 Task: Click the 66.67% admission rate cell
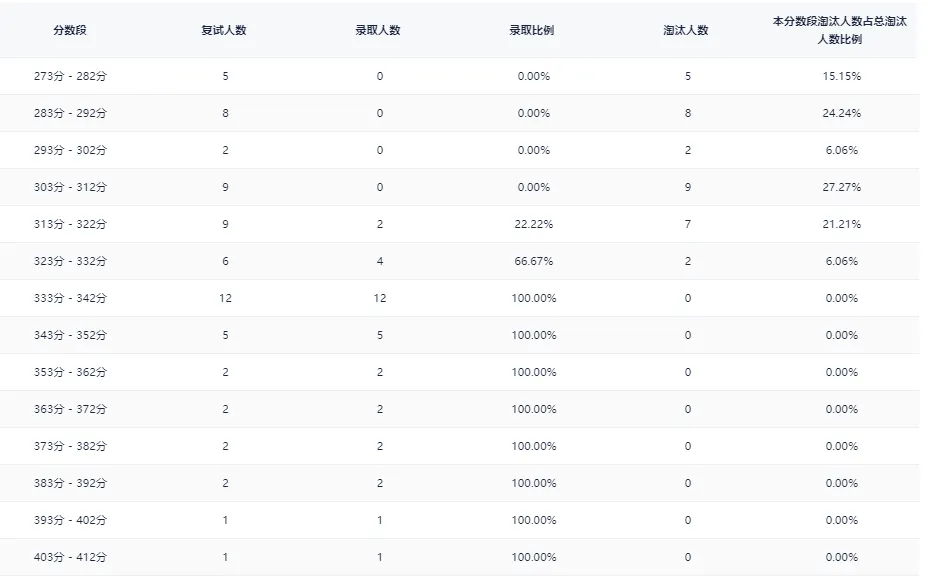(x=533, y=261)
